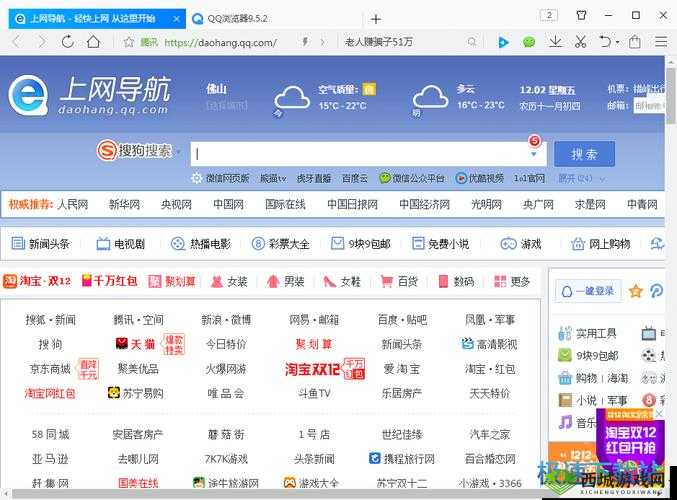Click the 一键登录 login button
Screen dimensions: 677x500
(588, 291)
